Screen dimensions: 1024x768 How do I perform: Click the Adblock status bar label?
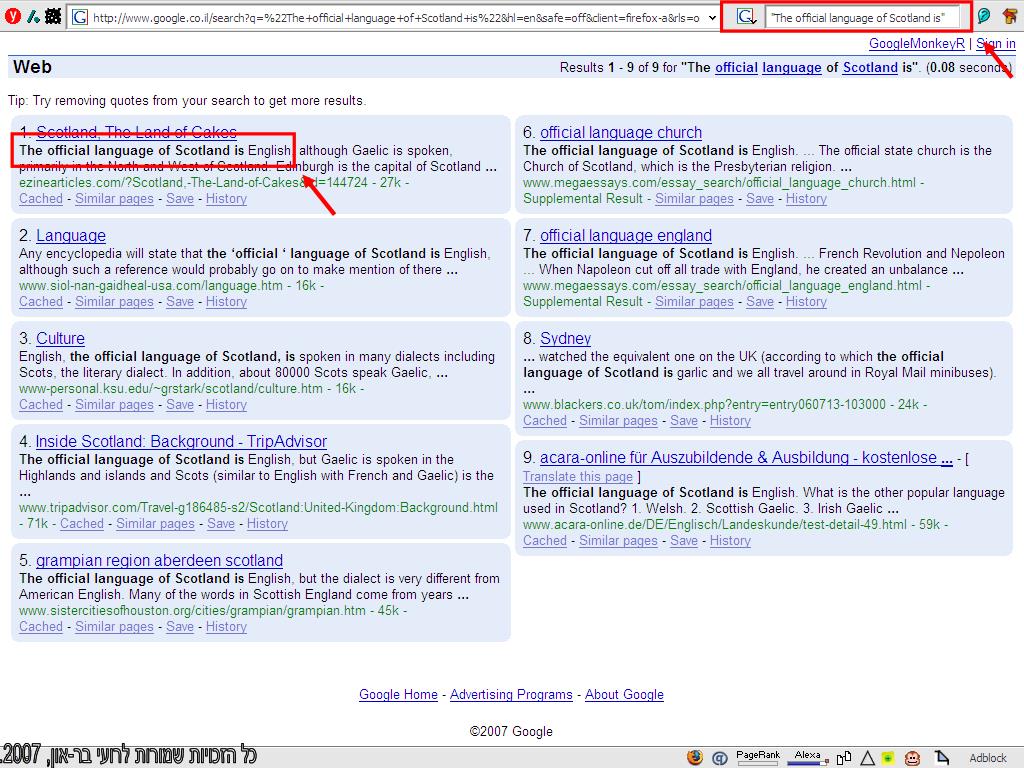(987, 758)
